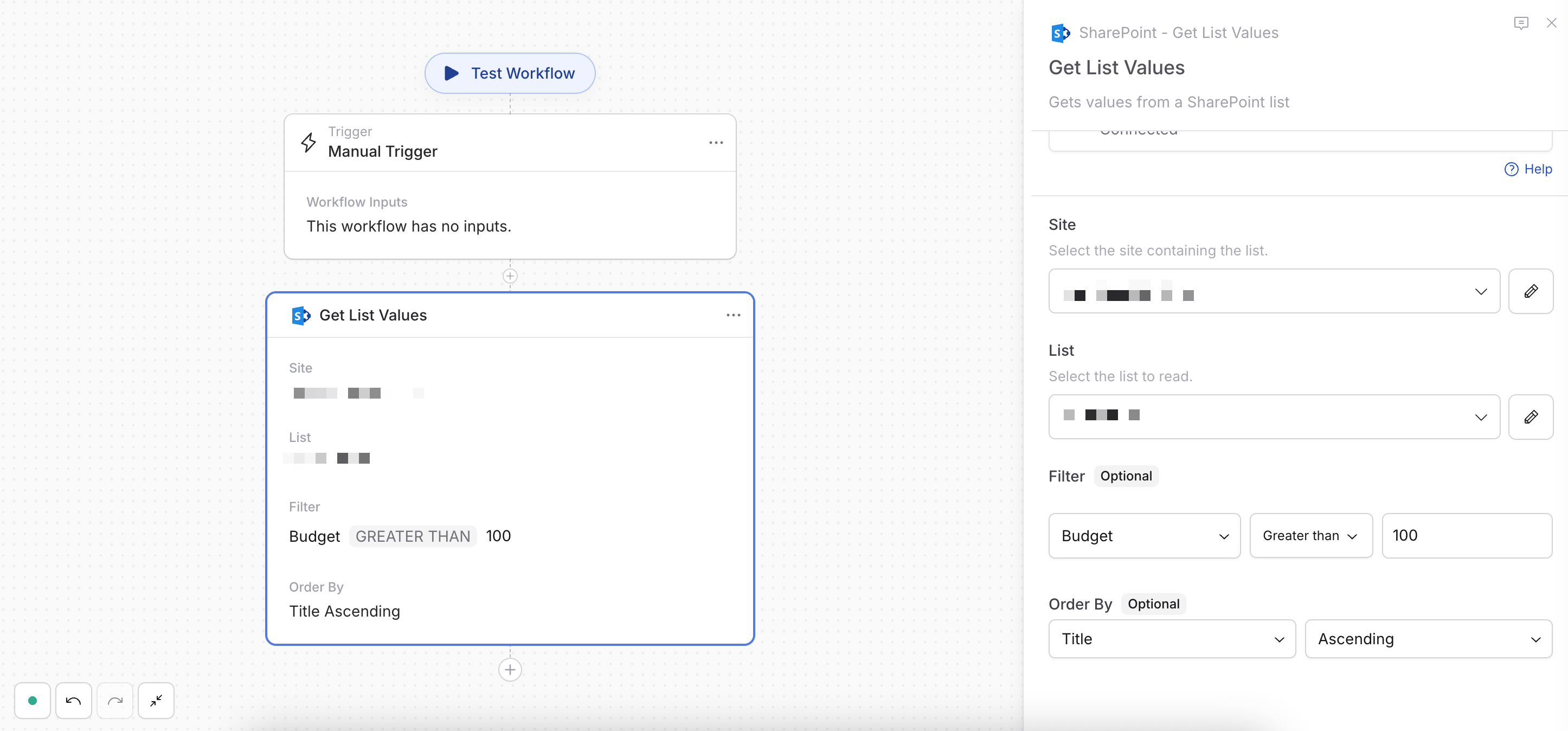Click the green status dot button

[33, 701]
